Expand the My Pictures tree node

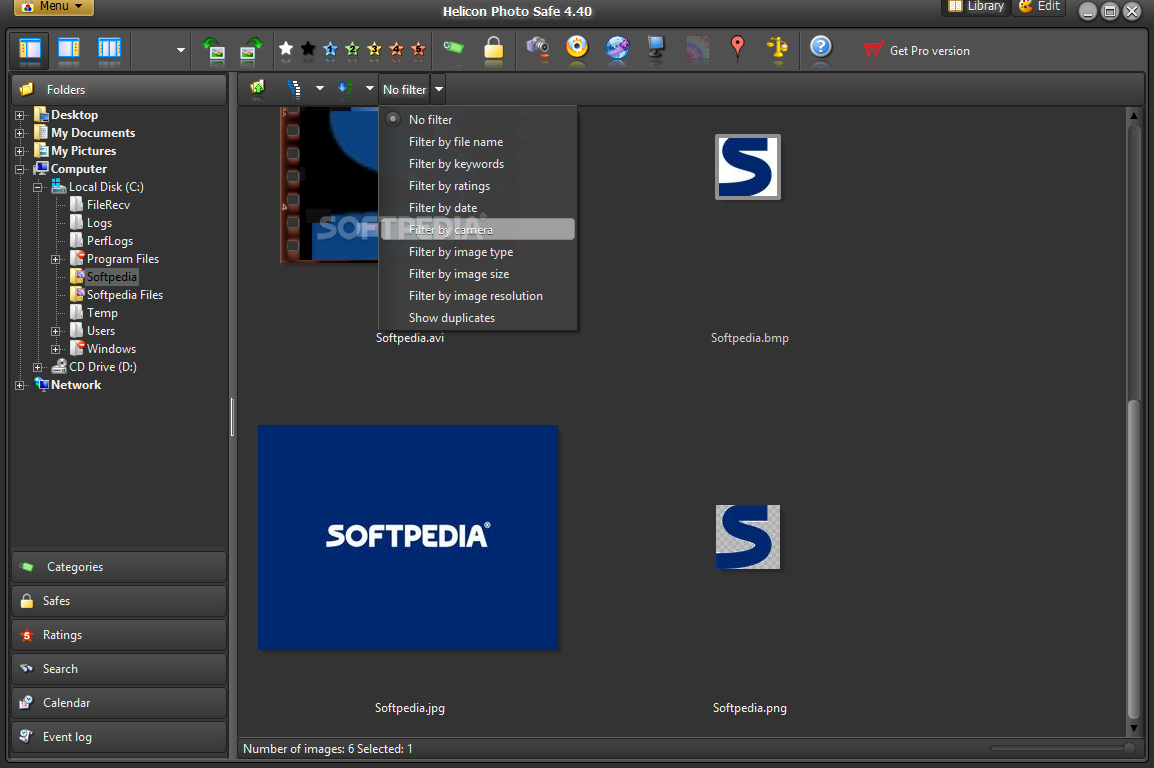(20, 152)
